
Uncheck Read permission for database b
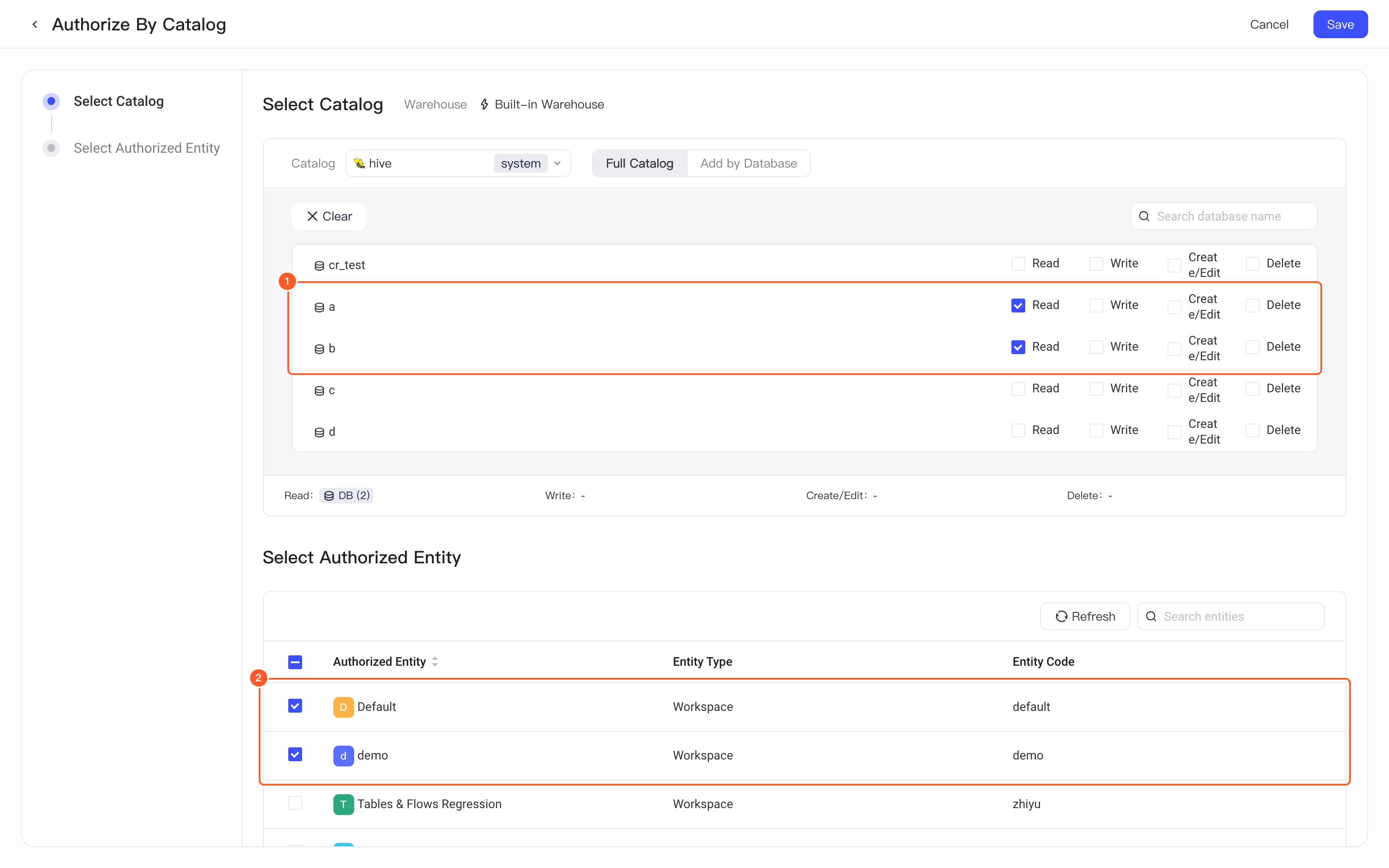click(x=1018, y=347)
